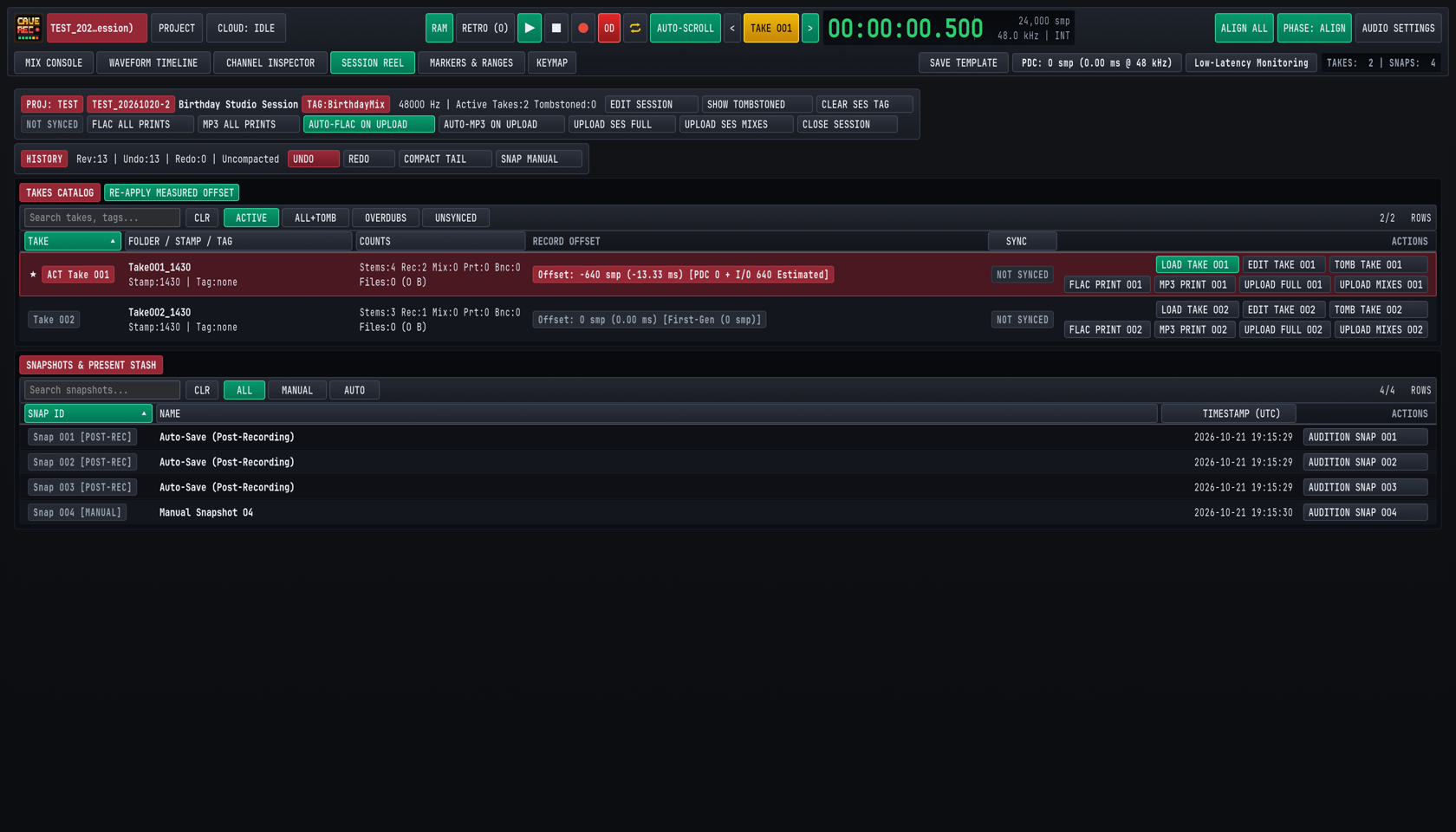
Task: Toggle RAM mode button
Action: [x=439, y=28]
